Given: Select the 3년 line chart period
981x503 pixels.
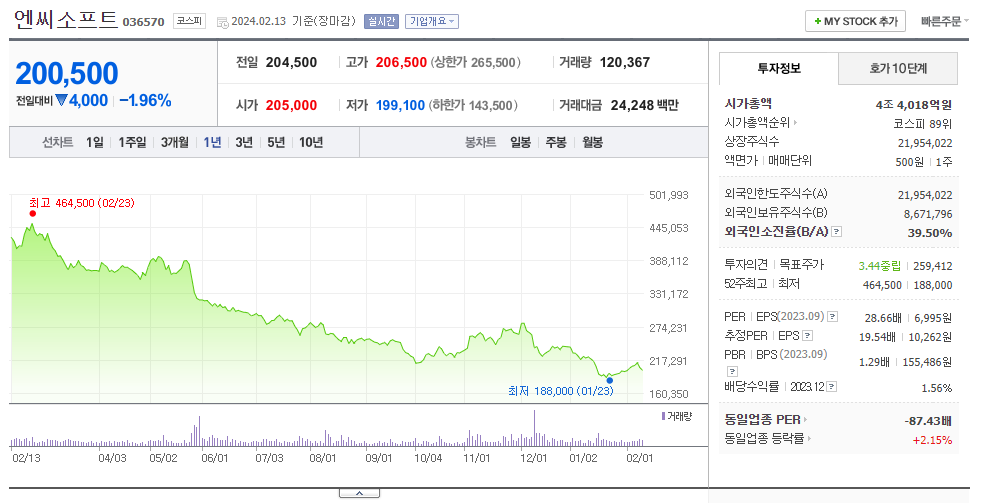Looking at the screenshot, I should coord(244,143).
